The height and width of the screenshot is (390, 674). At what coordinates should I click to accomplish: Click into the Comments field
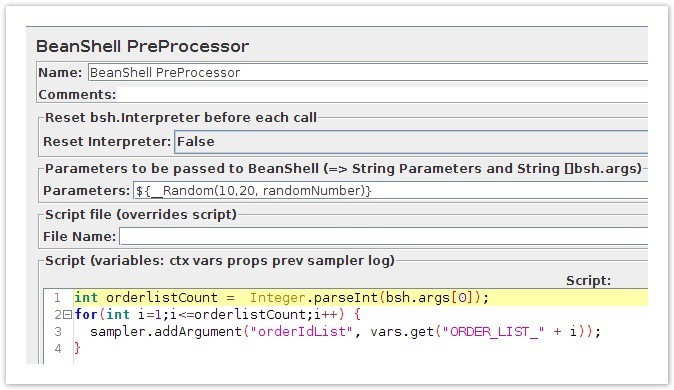tap(383, 95)
